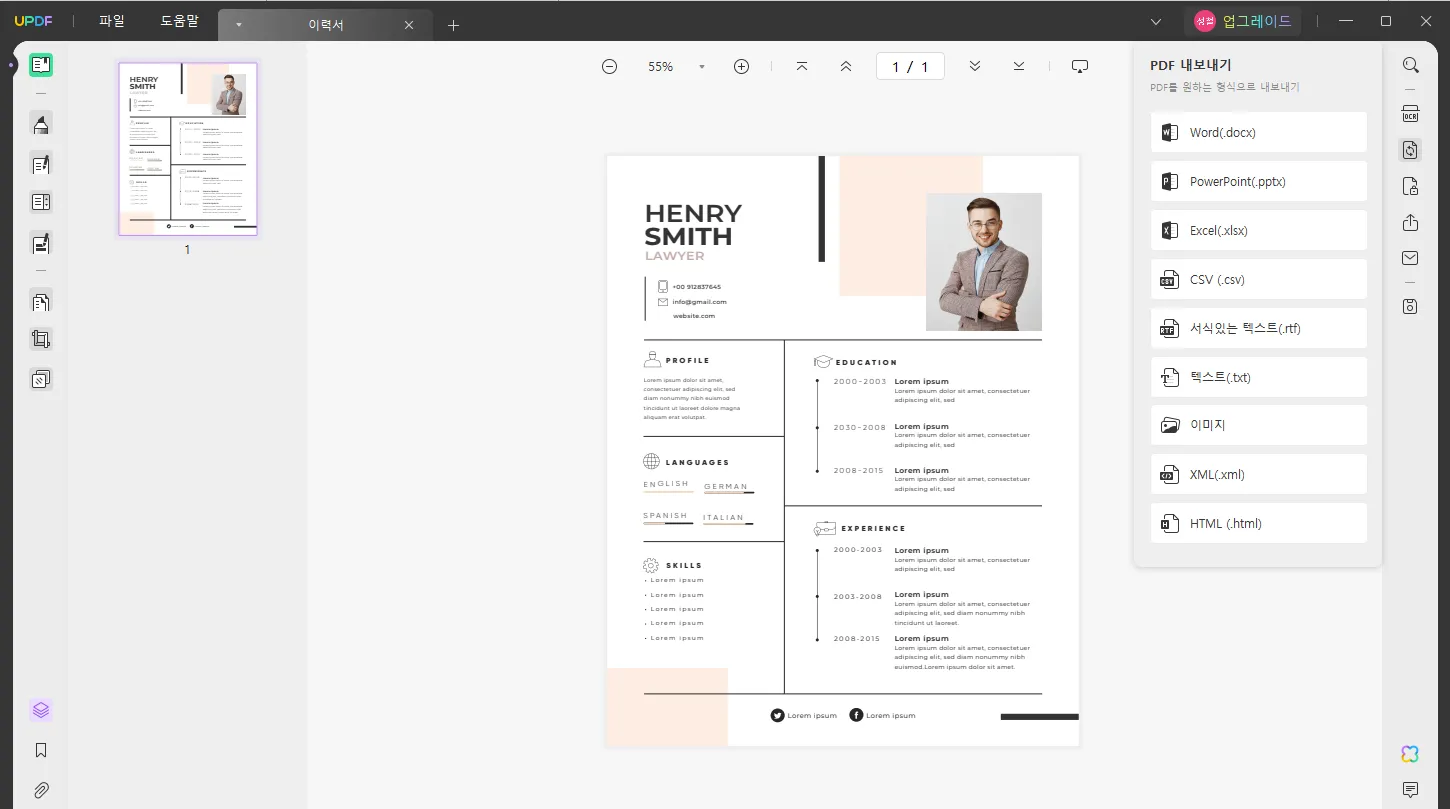Export to HTML (.html)
This screenshot has width=1450, height=809.
coord(1258,523)
